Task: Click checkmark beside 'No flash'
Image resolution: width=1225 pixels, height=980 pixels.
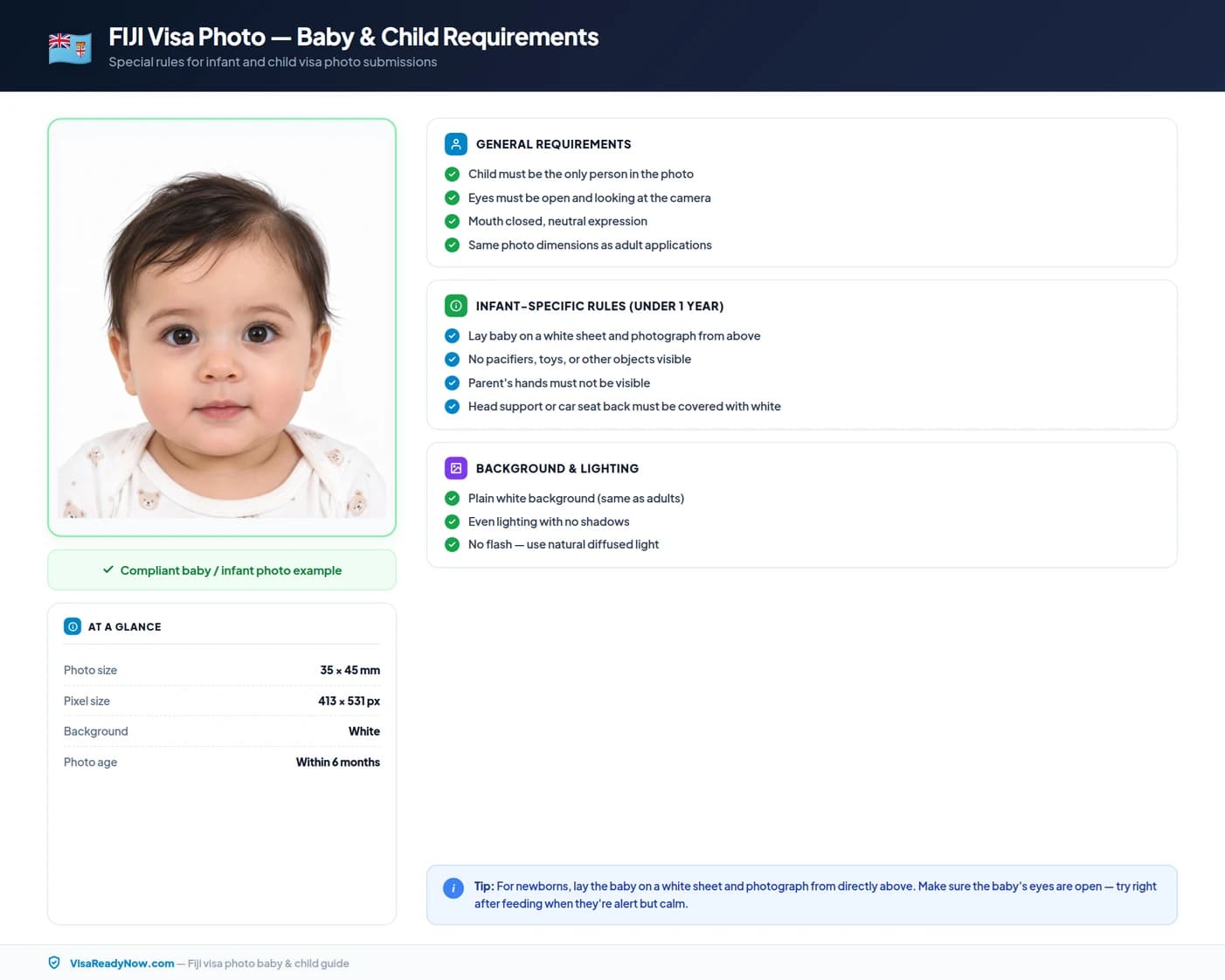Action: [x=452, y=544]
